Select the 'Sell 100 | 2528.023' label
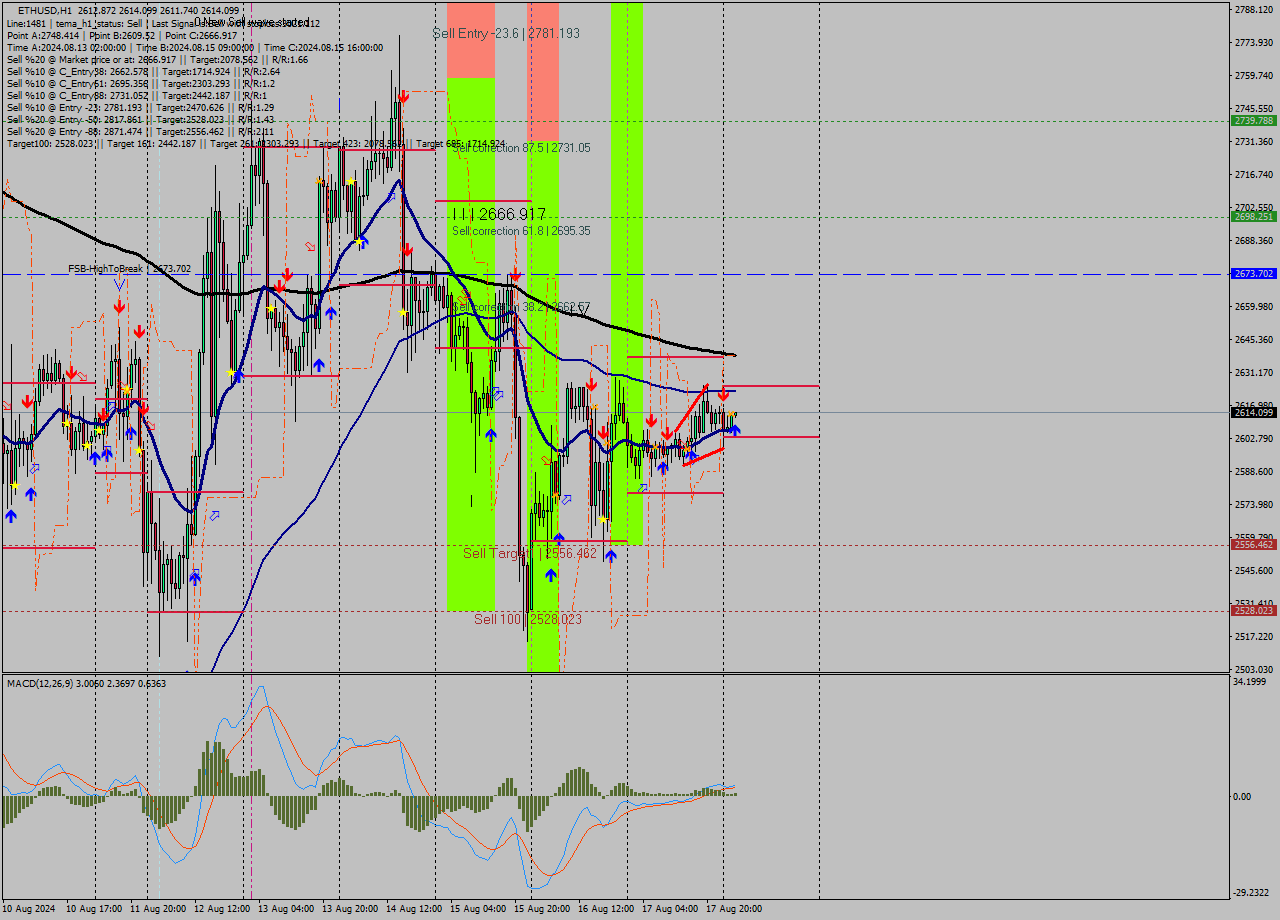The image size is (1280, 920). (x=528, y=619)
